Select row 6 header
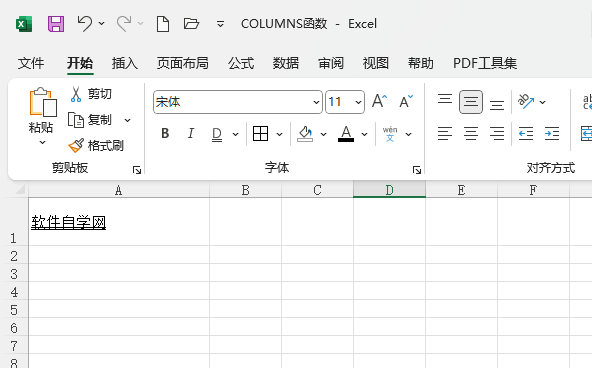Viewport: 592px width, 368px height. point(14,327)
